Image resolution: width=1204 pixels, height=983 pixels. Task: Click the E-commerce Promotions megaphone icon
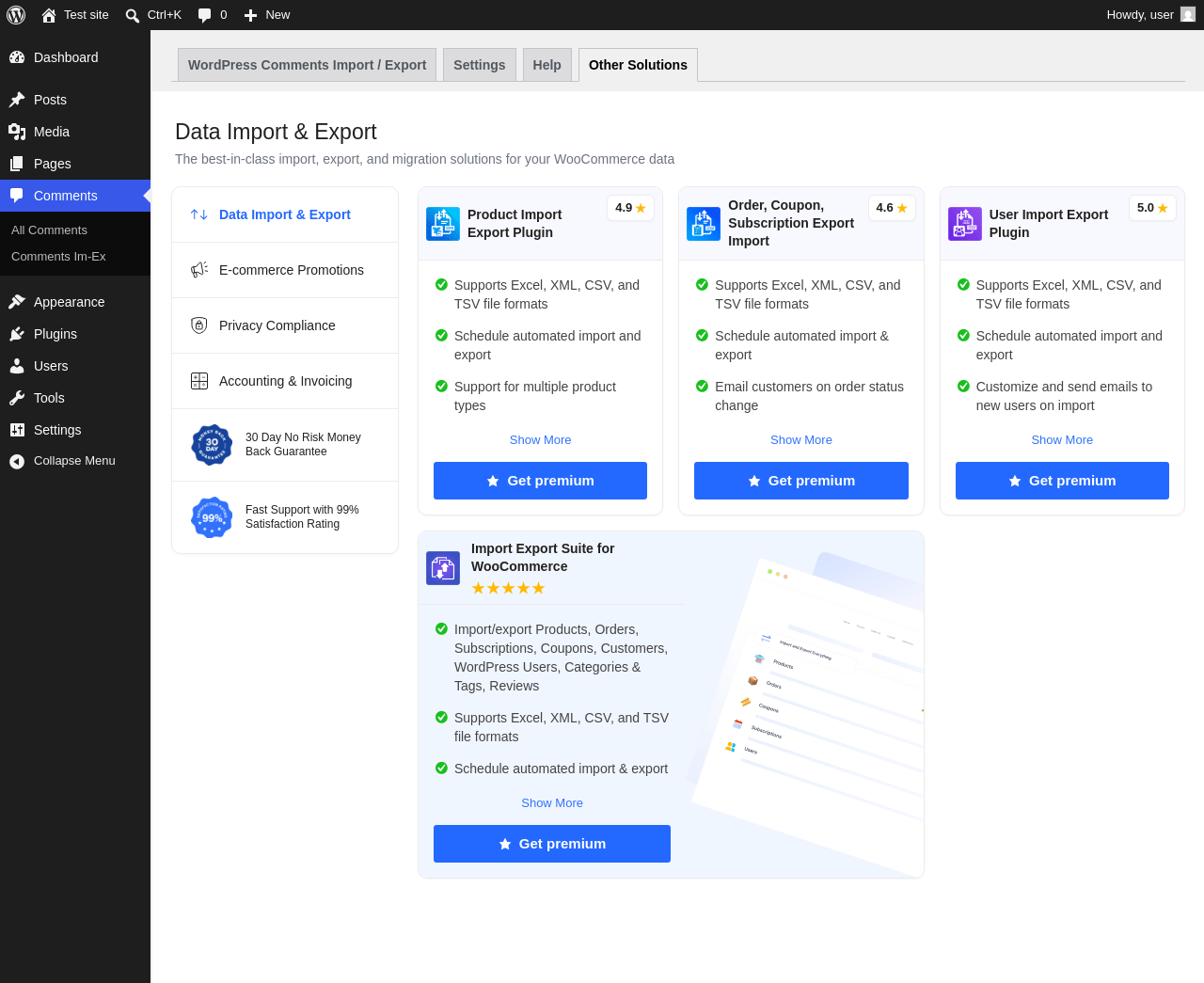[x=199, y=270]
